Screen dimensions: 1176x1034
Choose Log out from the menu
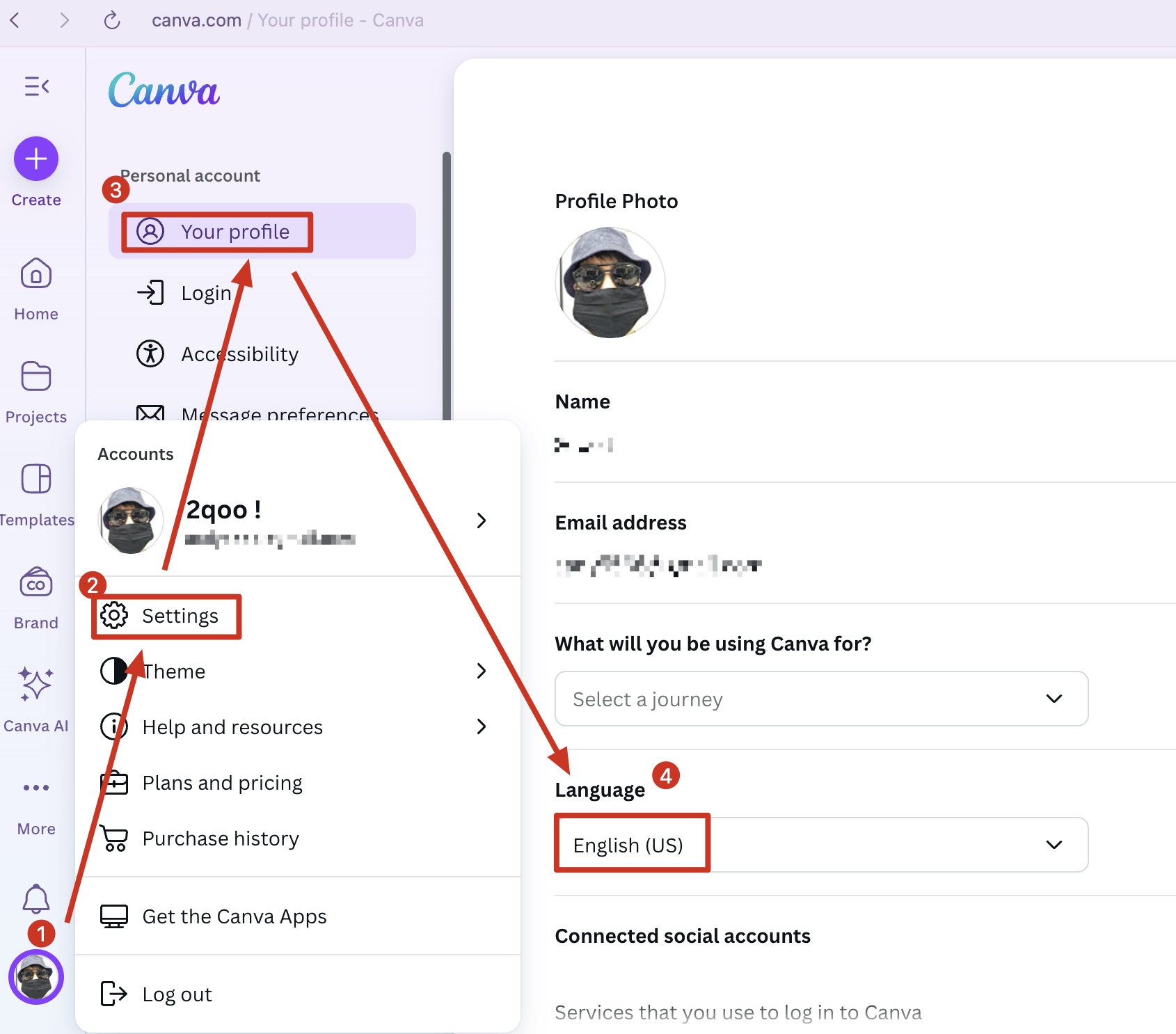coord(177,994)
